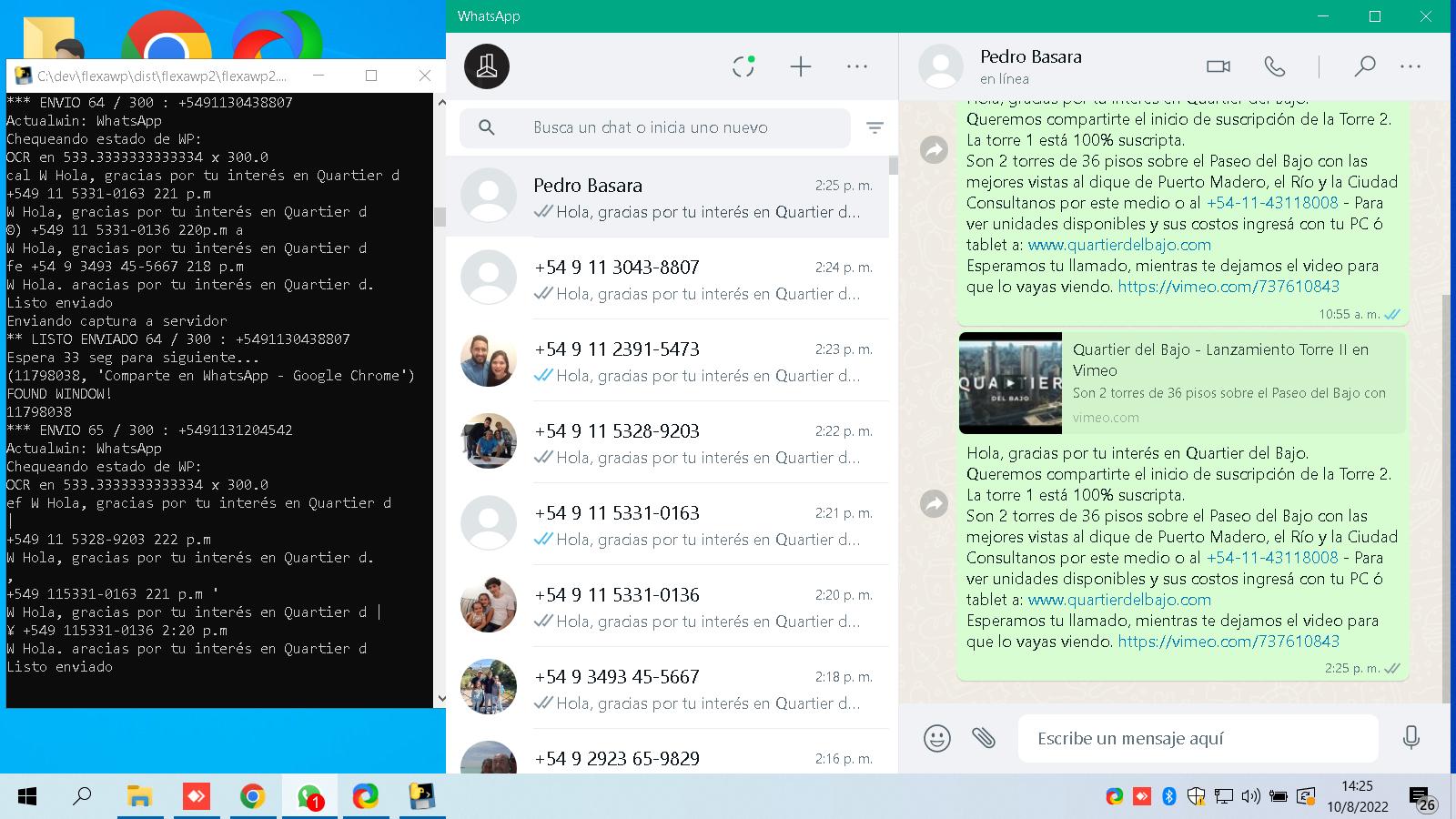Screen dimensions: 1456x819
Task: Click the conversation scrollbar
Action: 1446,499
